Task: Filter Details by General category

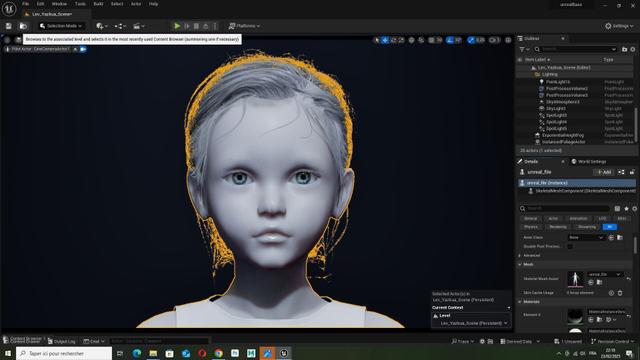Action: [531, 218]
